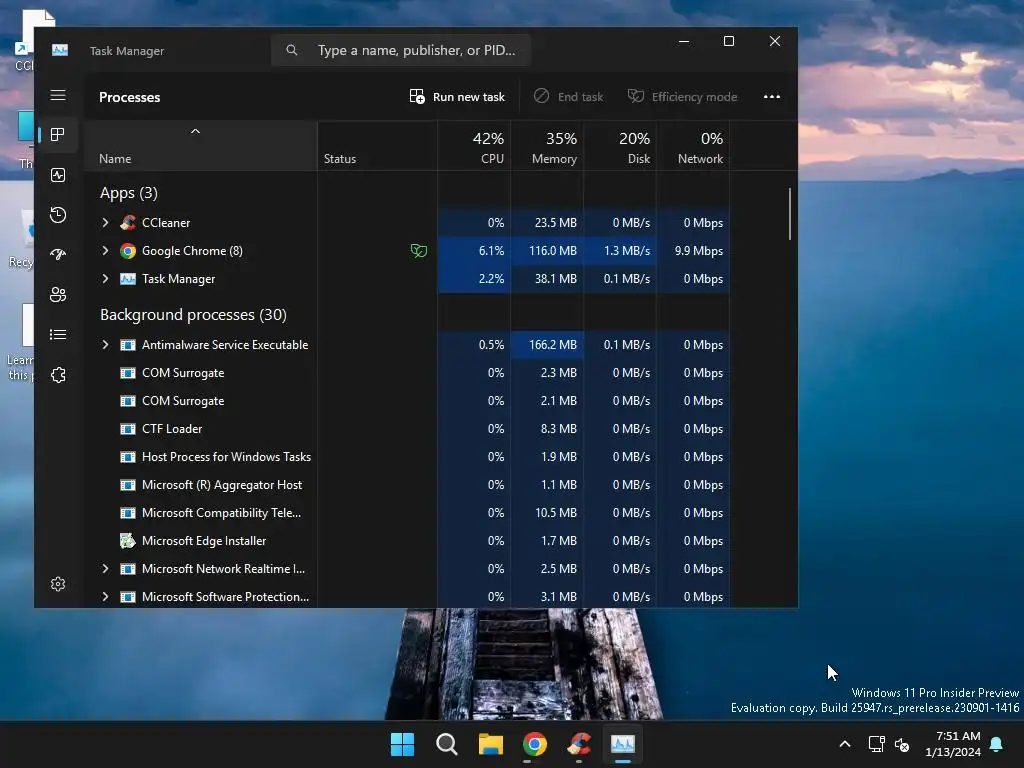
Task: Open File Explorer from taskbar
Action: point(490,744)
